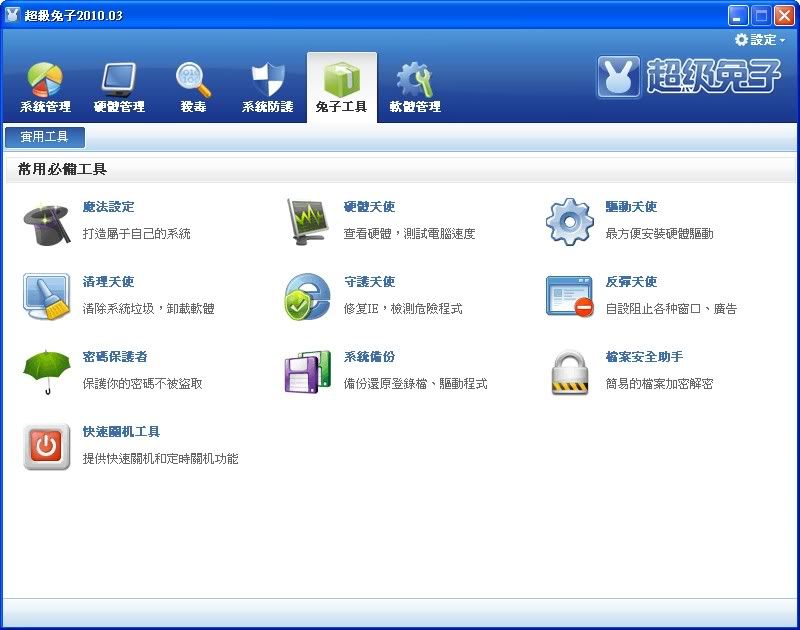Click the 檔案安全助手 text link
The height and width of the screenshot is (630, 800).
pyautogui.click(x=644, y=357)
